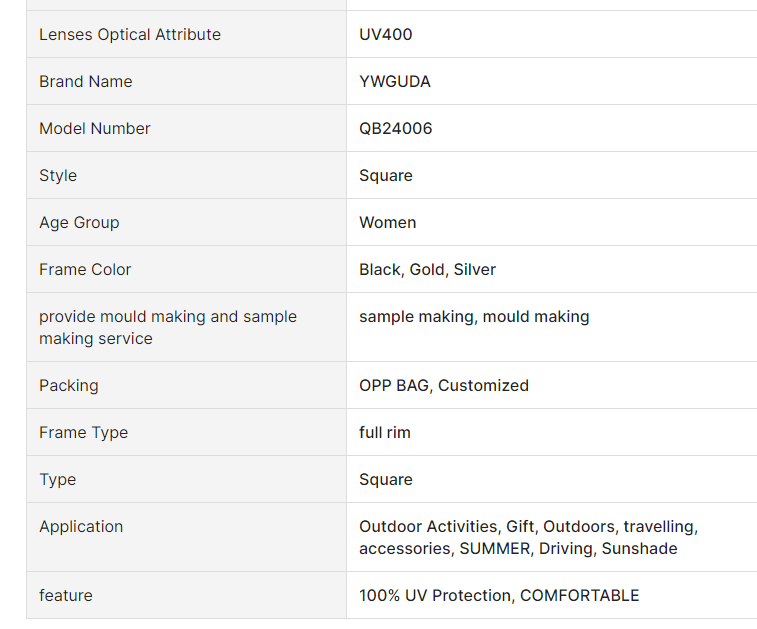Click the Black, Gold, Silver value
Image resolution: width=757 pixels, height=629 pixels.
428,270
